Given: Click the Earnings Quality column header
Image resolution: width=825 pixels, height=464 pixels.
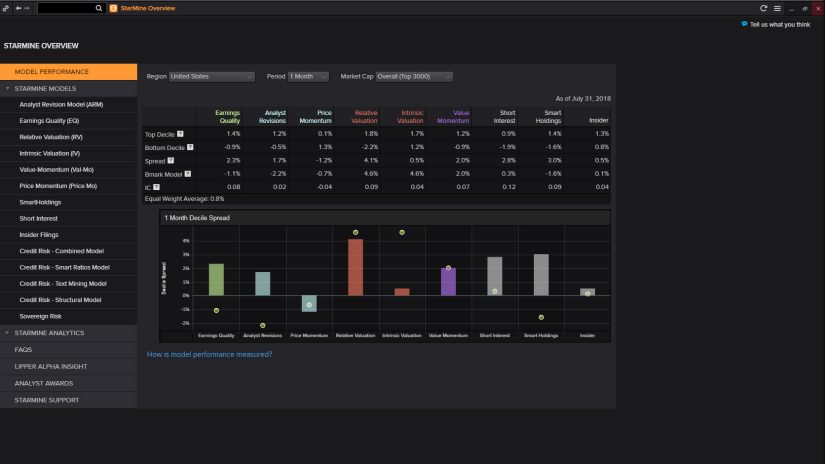Looking at the screenshot, I should pyautogui.click(x=227, y=117).
